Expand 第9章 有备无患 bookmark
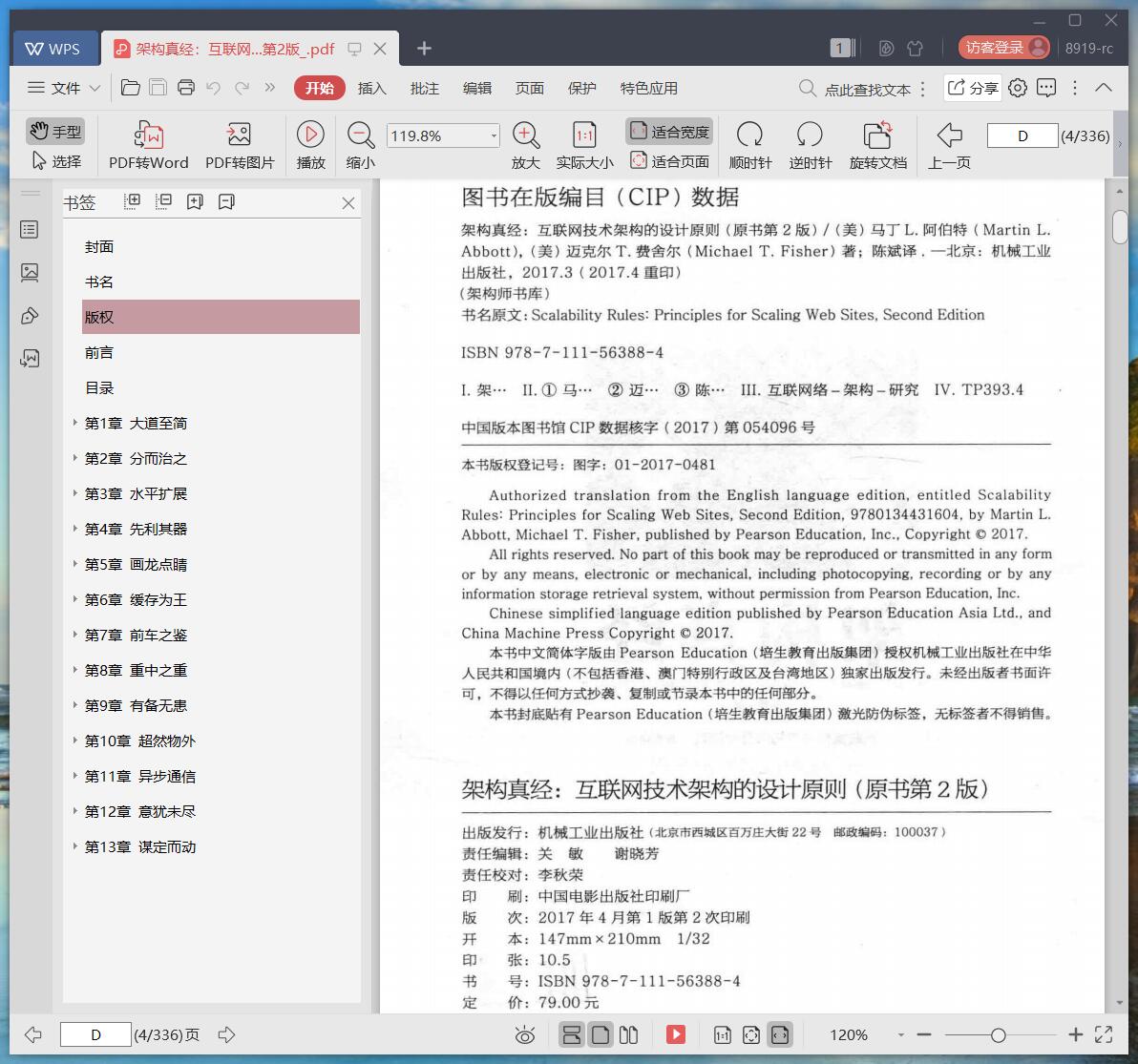Screen dimensions: 1138x1064 click(74, 705)
